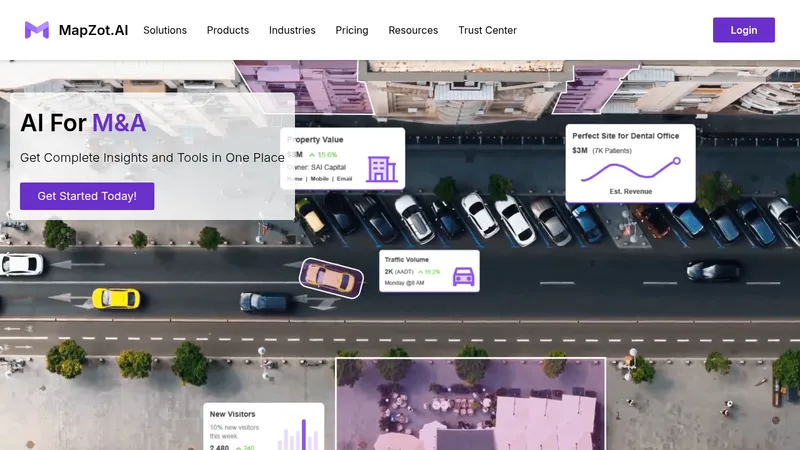Click the car icon in Traffic Volume card

point(463,277)
